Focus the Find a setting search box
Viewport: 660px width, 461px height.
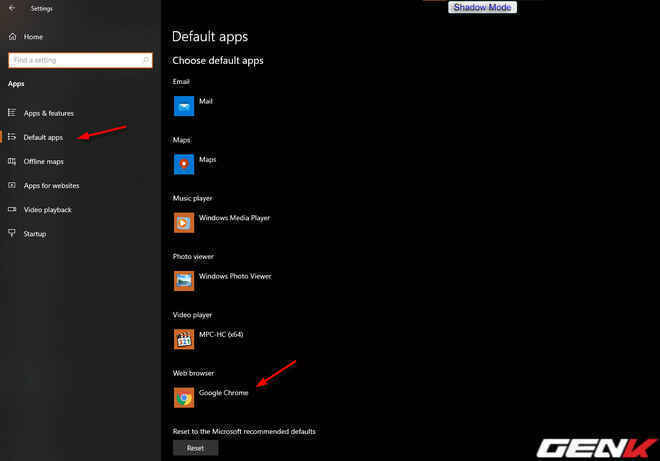(x=80, y=60)
